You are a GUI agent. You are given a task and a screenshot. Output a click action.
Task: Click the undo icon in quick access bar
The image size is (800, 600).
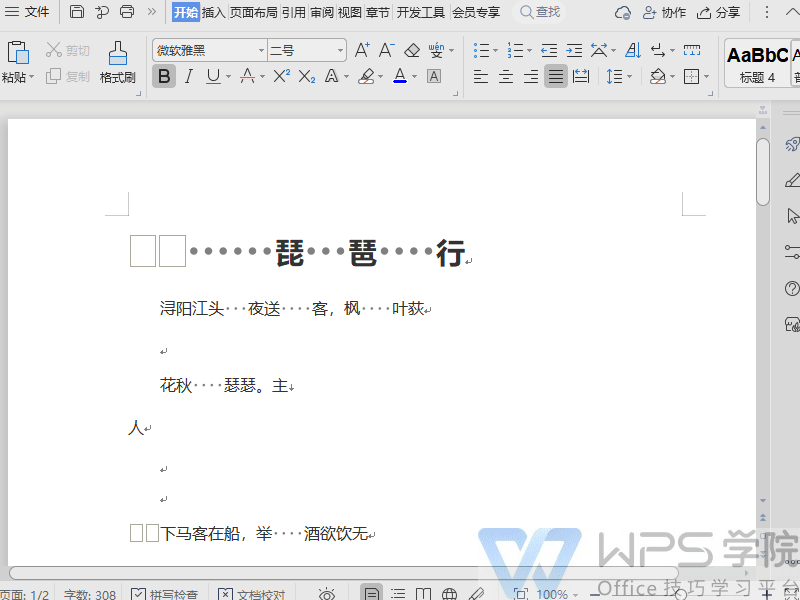coord(102,12)
